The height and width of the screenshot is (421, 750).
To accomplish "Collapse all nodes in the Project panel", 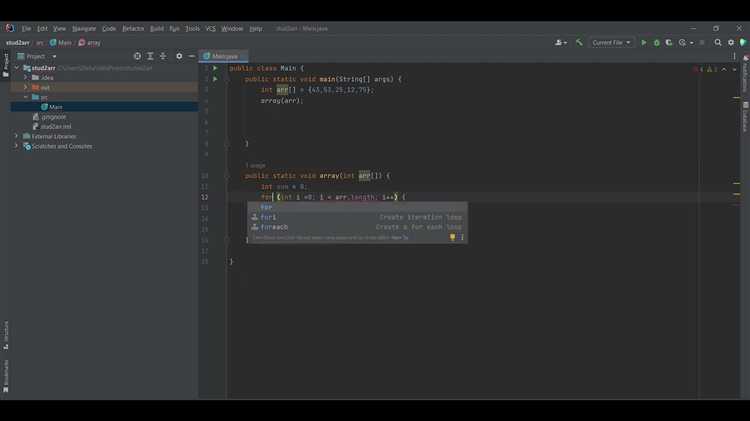I will pyautogui.click(x=163, y=56).
